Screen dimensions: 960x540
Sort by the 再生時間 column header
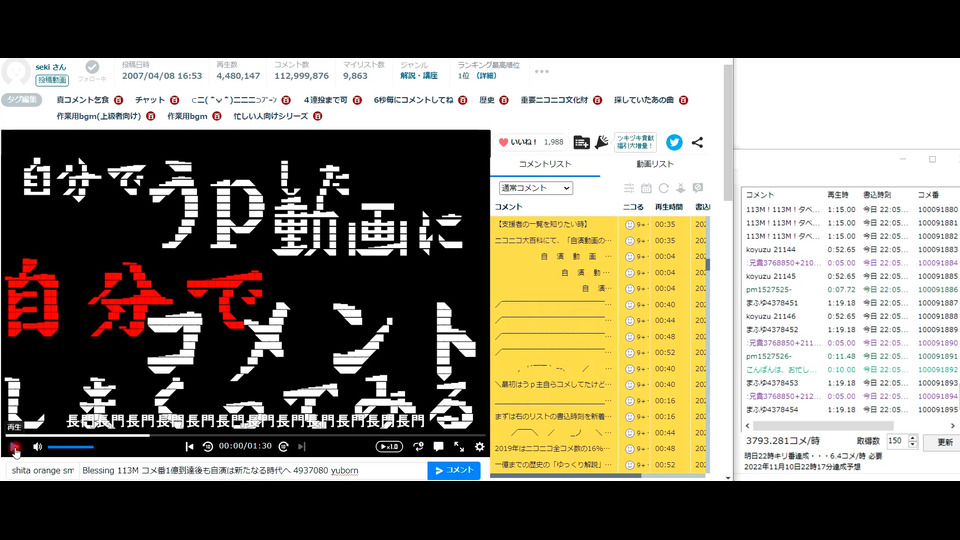pos(669,207)
